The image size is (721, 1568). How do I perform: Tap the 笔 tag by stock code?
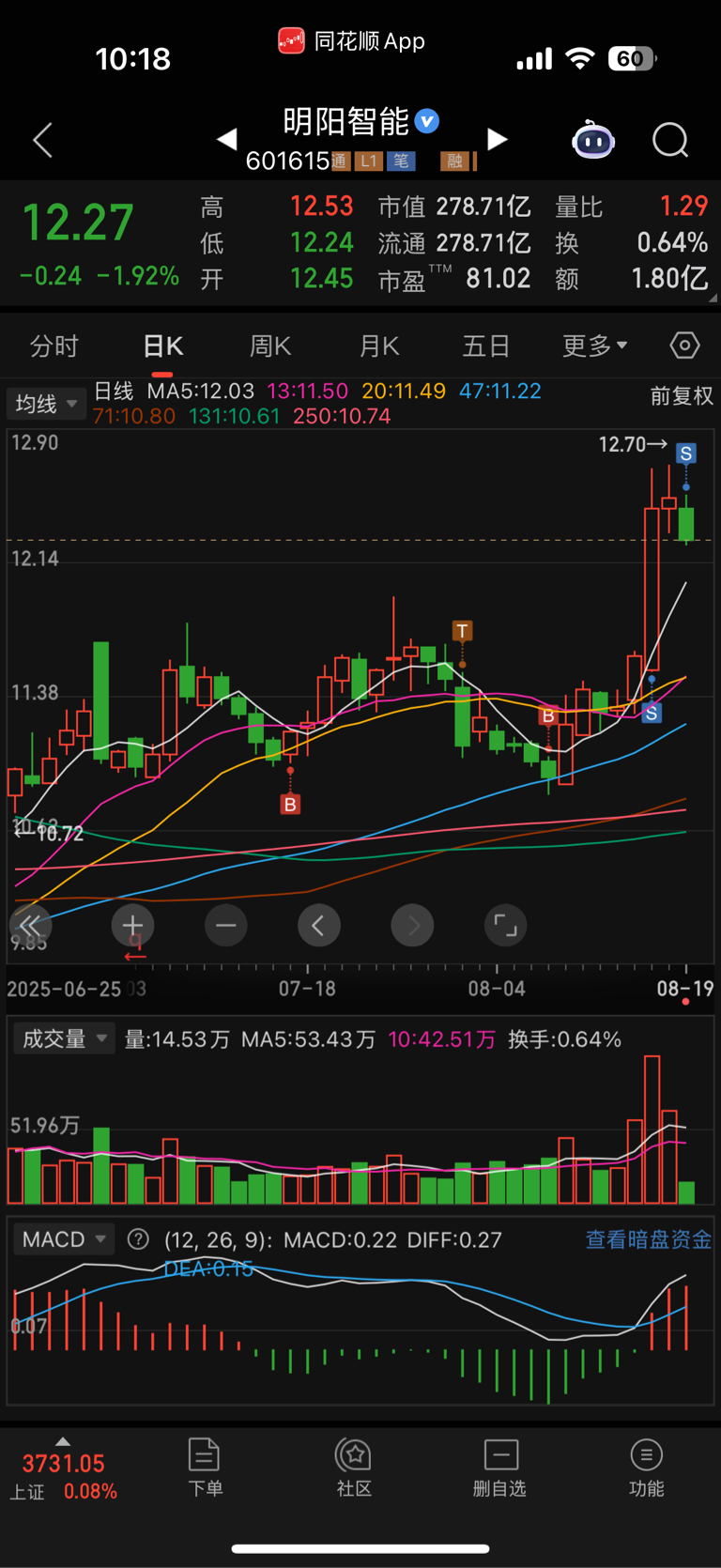click(401, 161)
